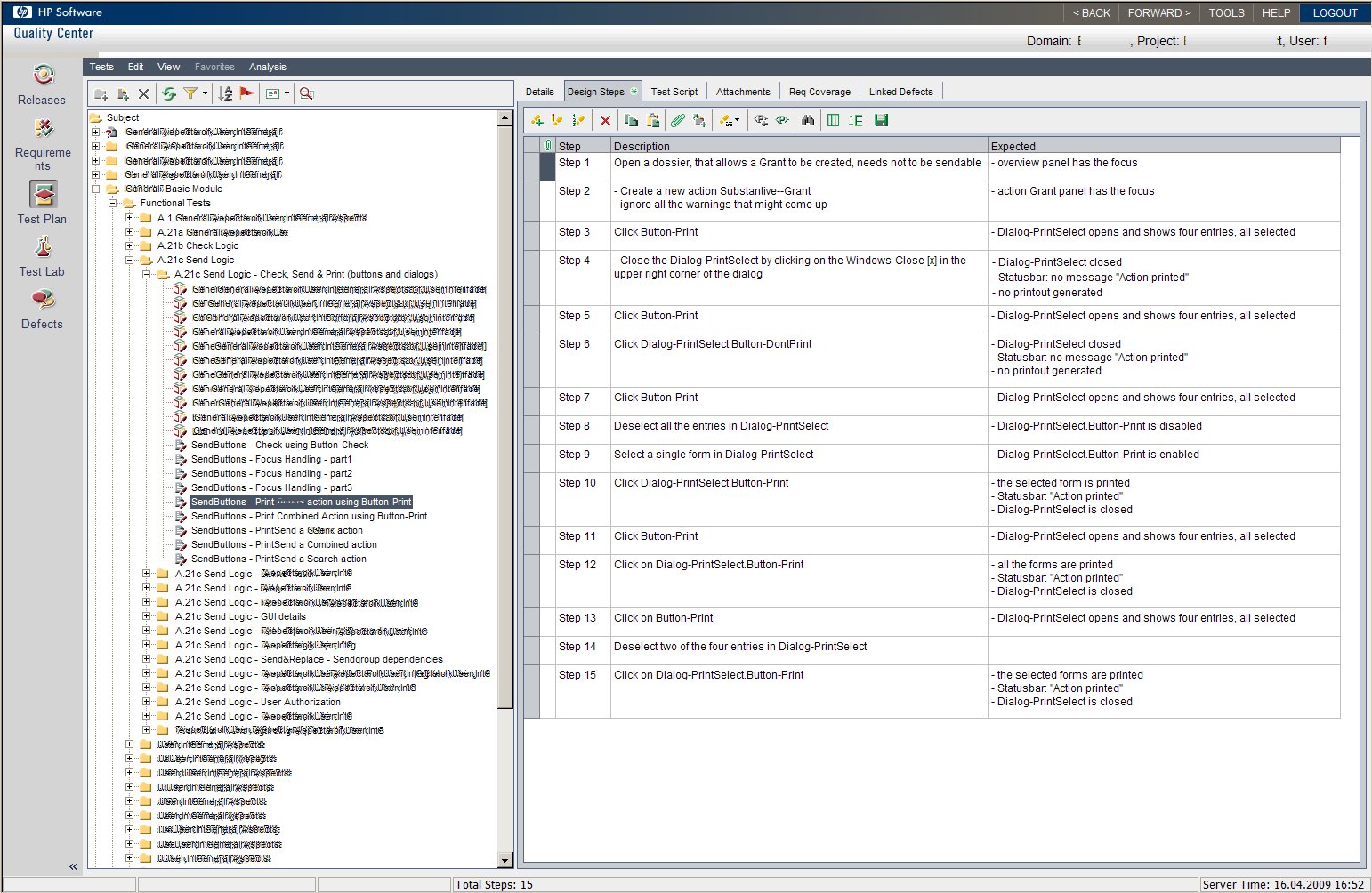This screenshot has width=1372, height=893.
Task: Add a new design step
Action: [x=537, y=120]
